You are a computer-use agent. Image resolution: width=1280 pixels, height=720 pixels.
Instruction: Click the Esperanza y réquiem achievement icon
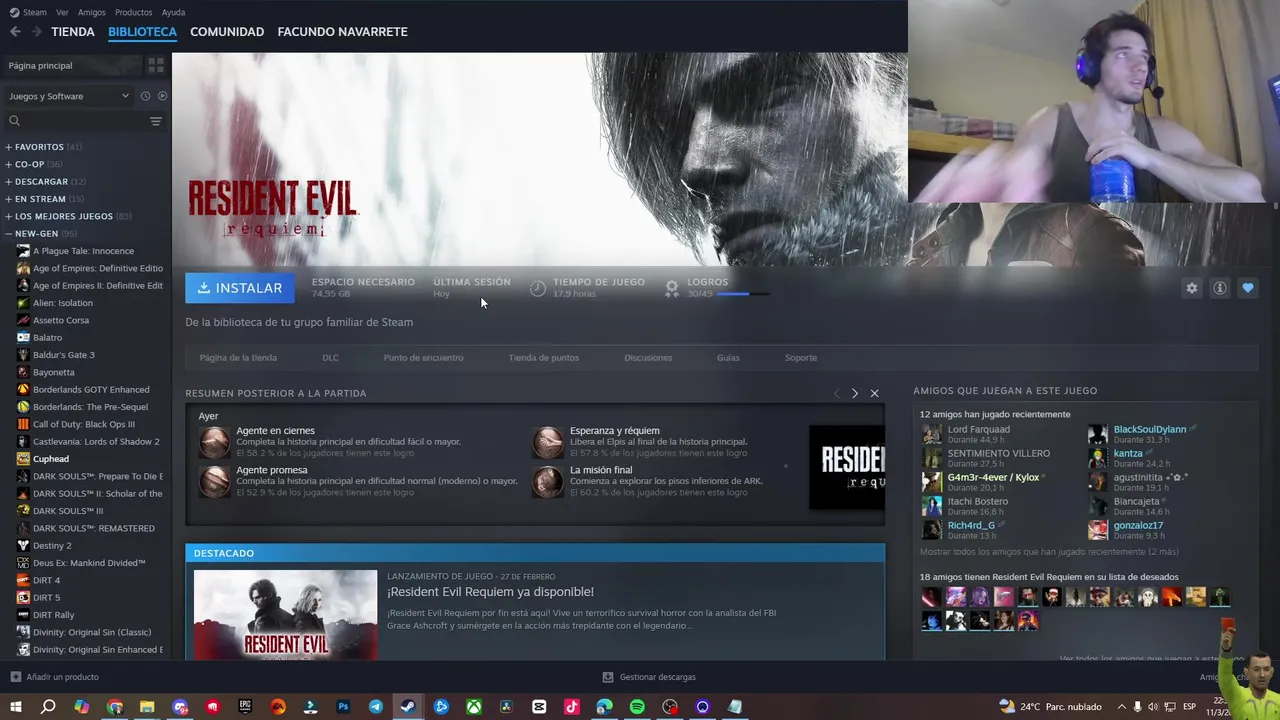pyautogui.click(x=547, y=442)
